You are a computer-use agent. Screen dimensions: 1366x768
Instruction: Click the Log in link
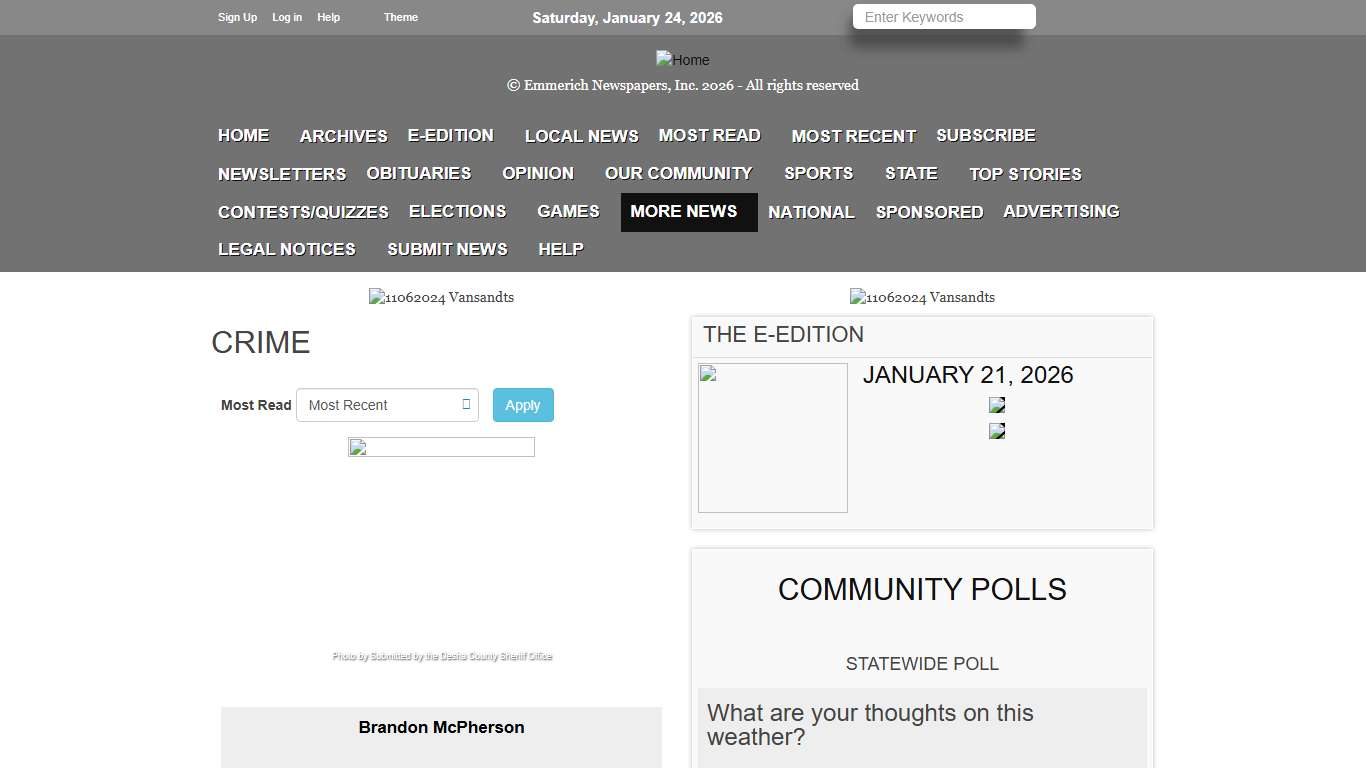point(287,17)
